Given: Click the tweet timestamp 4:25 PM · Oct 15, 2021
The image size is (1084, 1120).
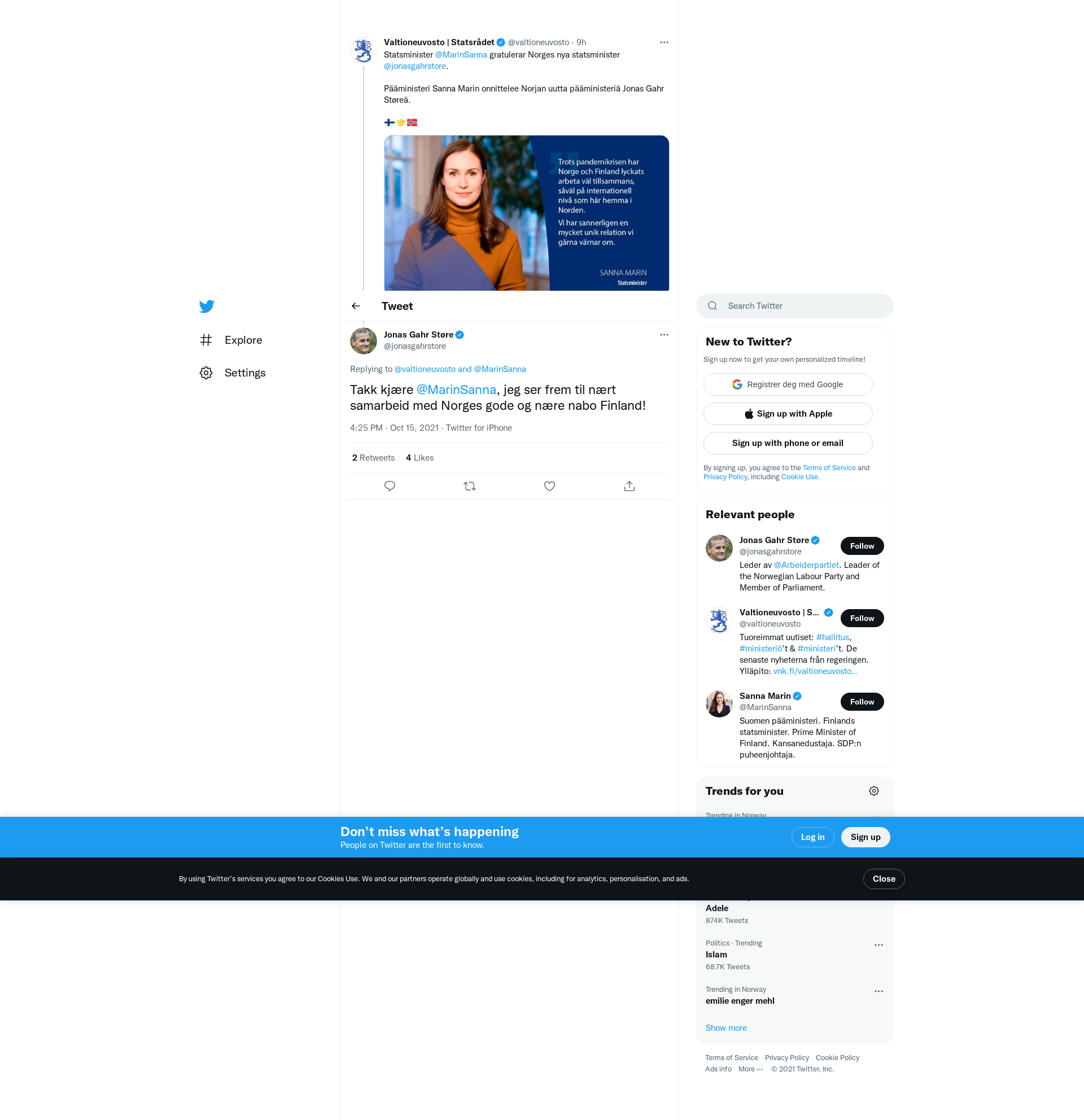Looking at the screenshot, I should [394, 428].
